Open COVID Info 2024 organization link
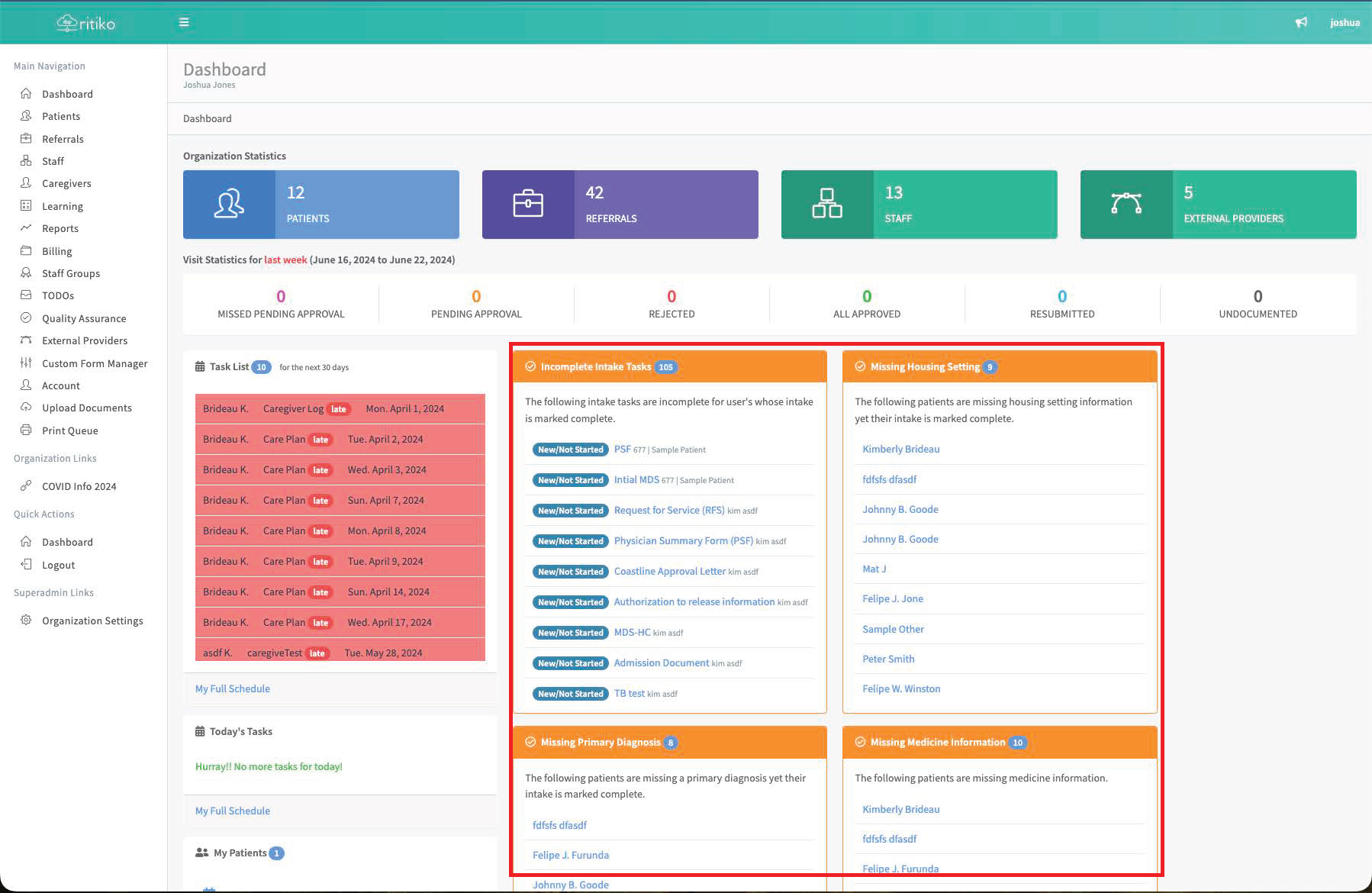1372x893 pixels. (79, 486)
